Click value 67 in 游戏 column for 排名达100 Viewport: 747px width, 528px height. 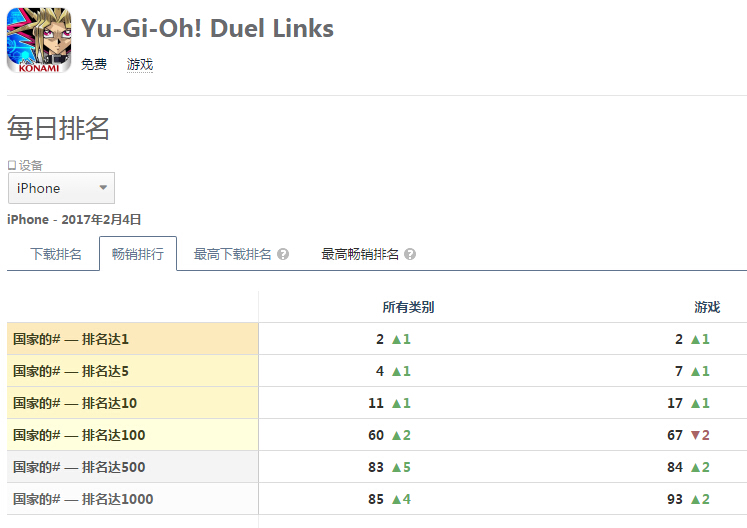pos(675,435)
